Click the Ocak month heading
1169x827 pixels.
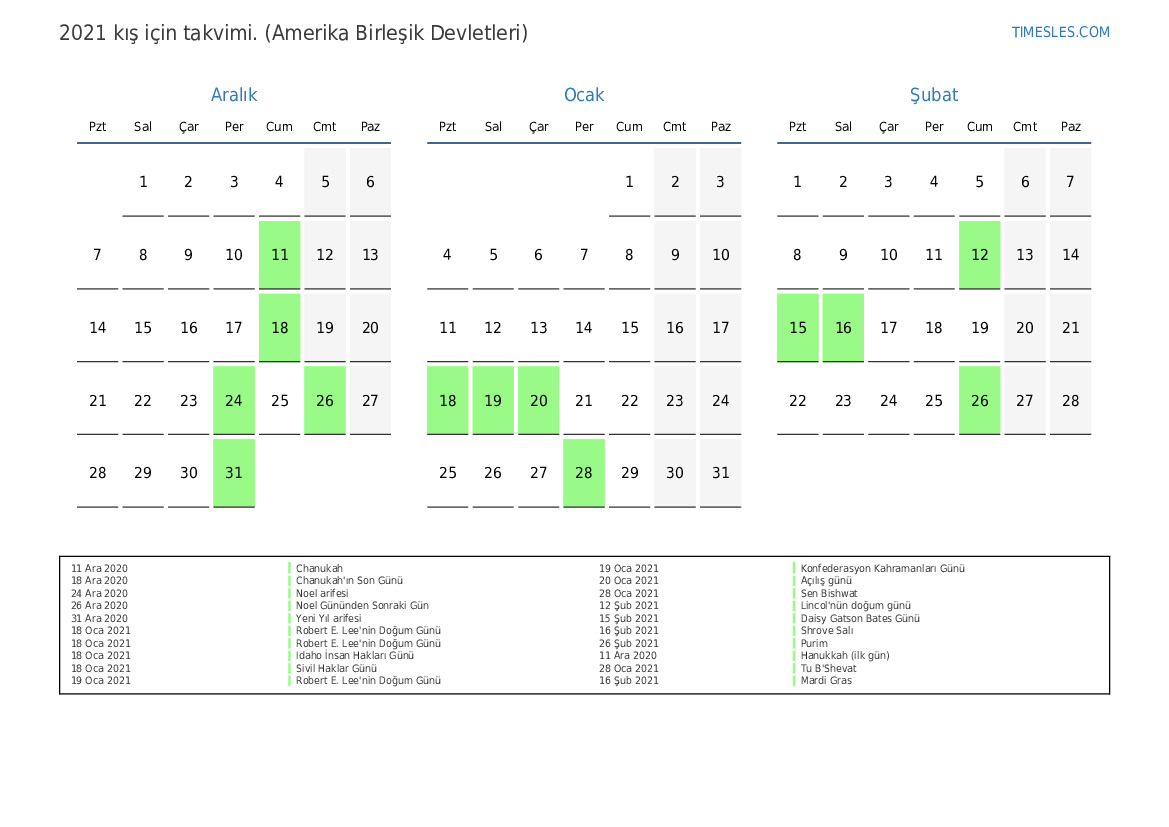(x=584, y=95)
